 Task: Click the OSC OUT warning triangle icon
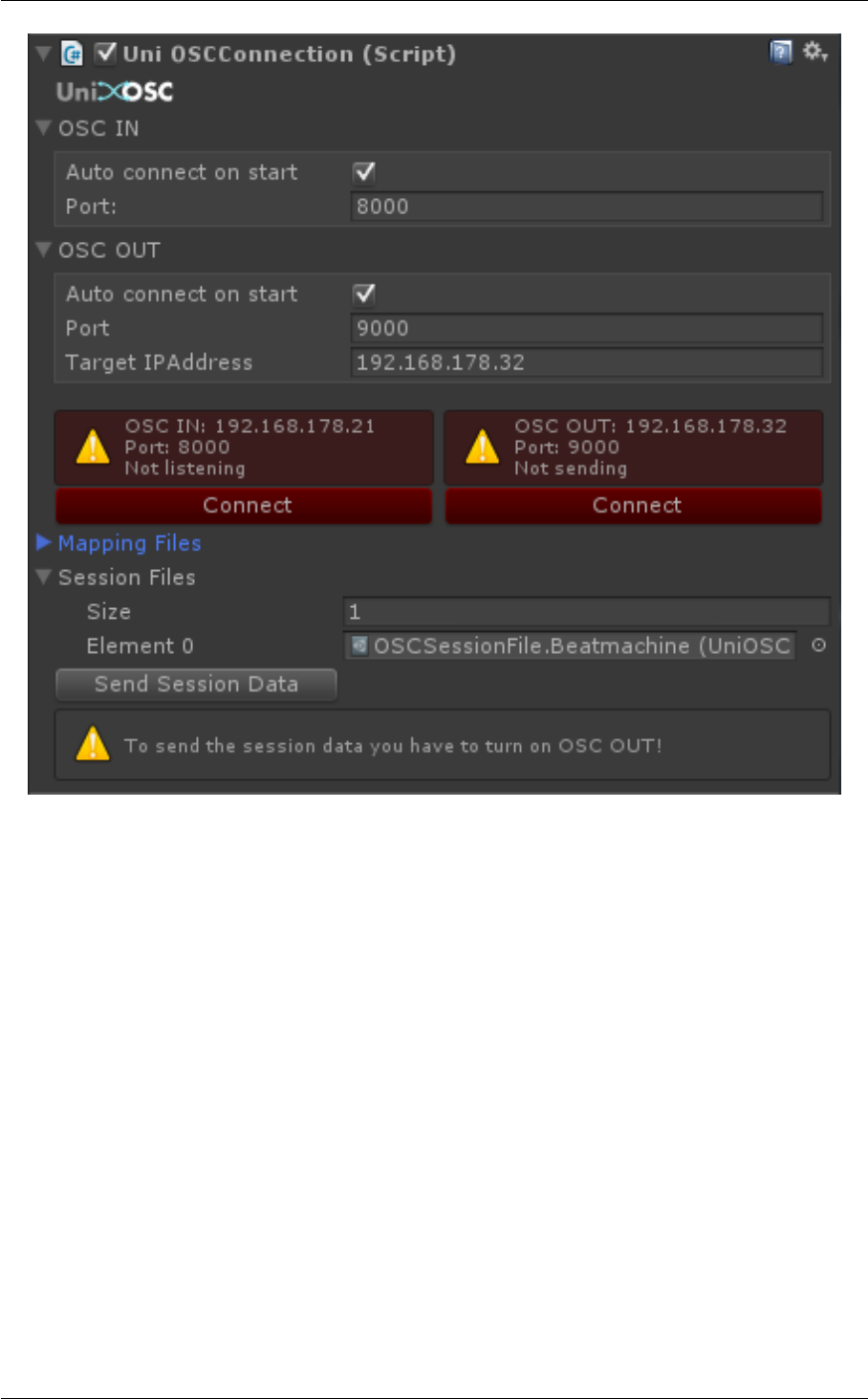[483, 447]
